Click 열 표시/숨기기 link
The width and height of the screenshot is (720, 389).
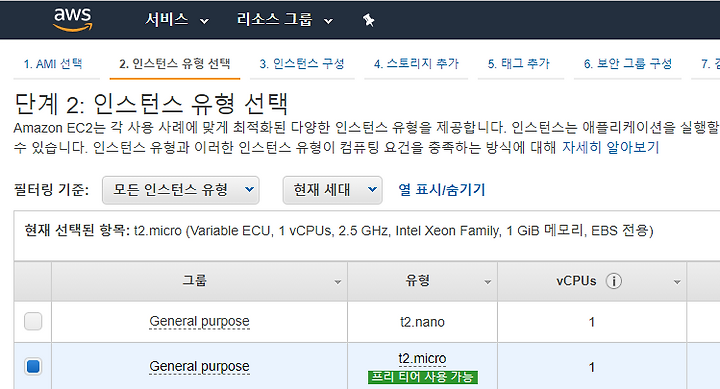tap(442, 190)
